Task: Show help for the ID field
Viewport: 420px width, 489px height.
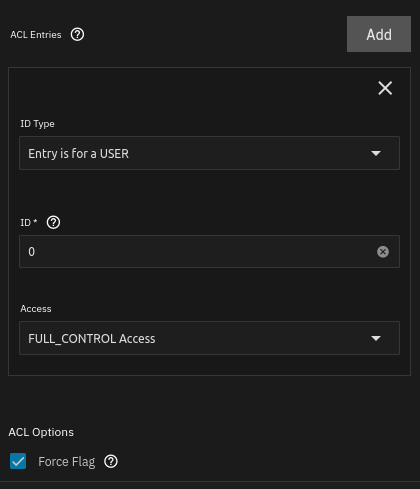Action: pos(53,222)
